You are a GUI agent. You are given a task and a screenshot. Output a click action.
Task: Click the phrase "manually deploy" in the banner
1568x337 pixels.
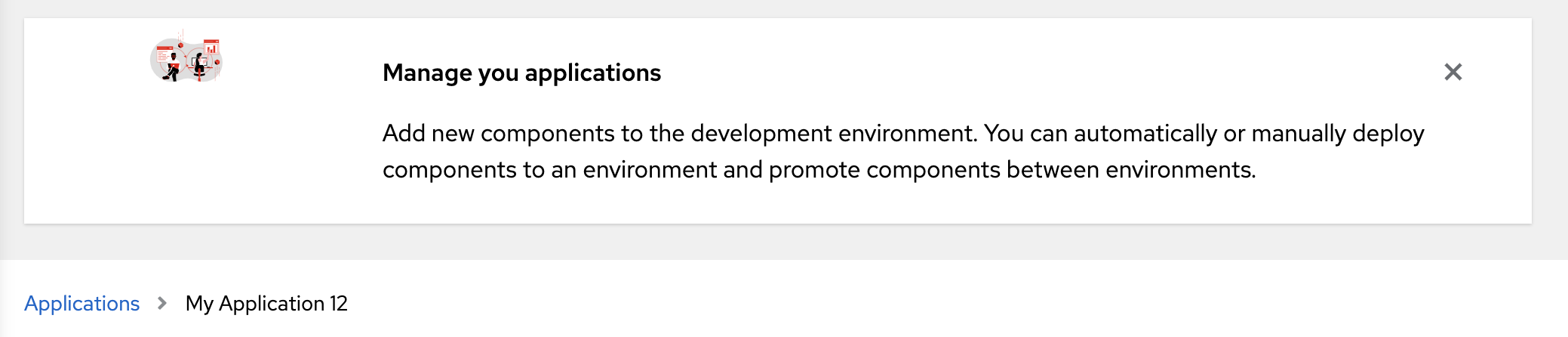pos(1337,134)
